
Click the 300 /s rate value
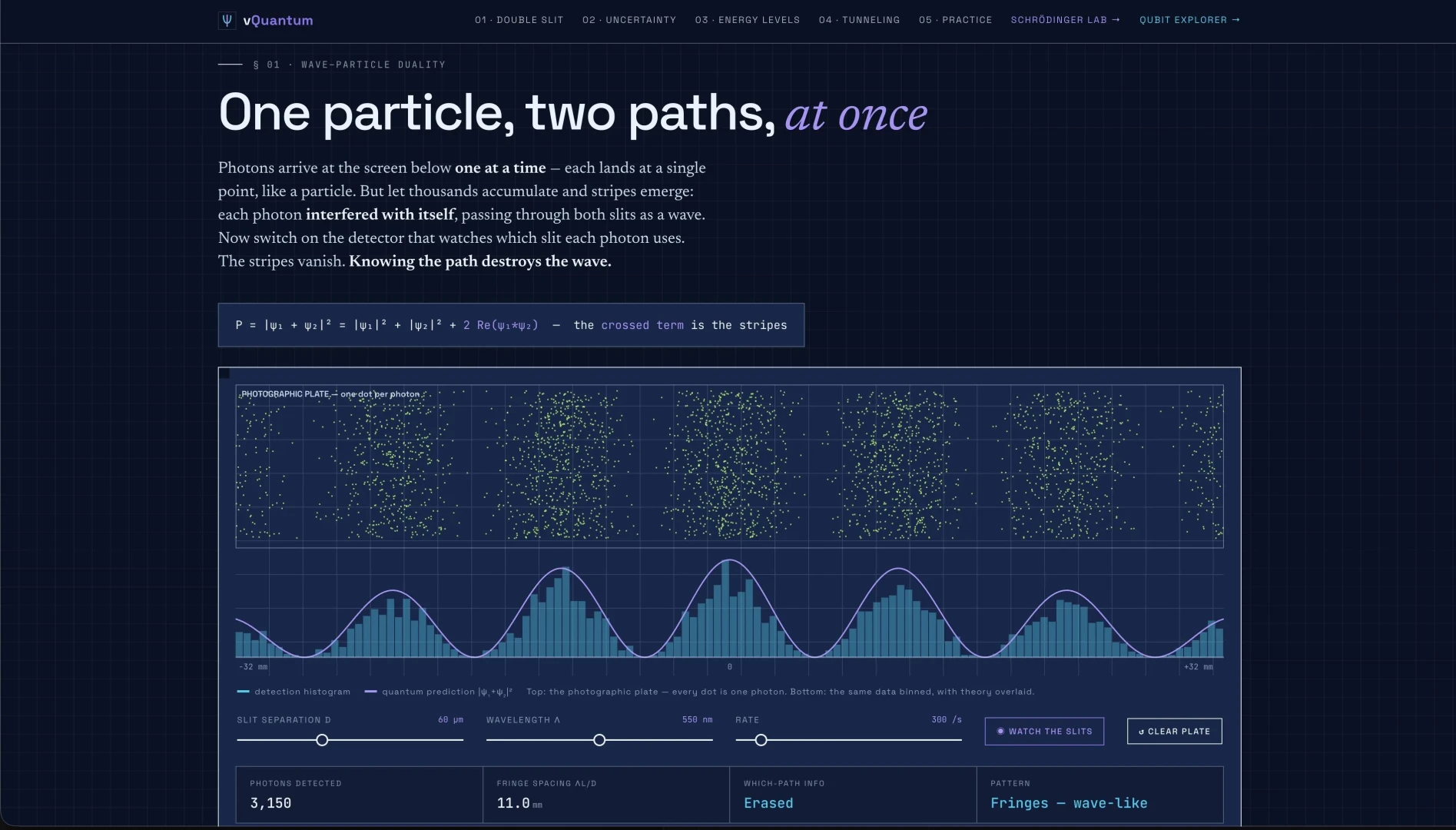(947, 720)
